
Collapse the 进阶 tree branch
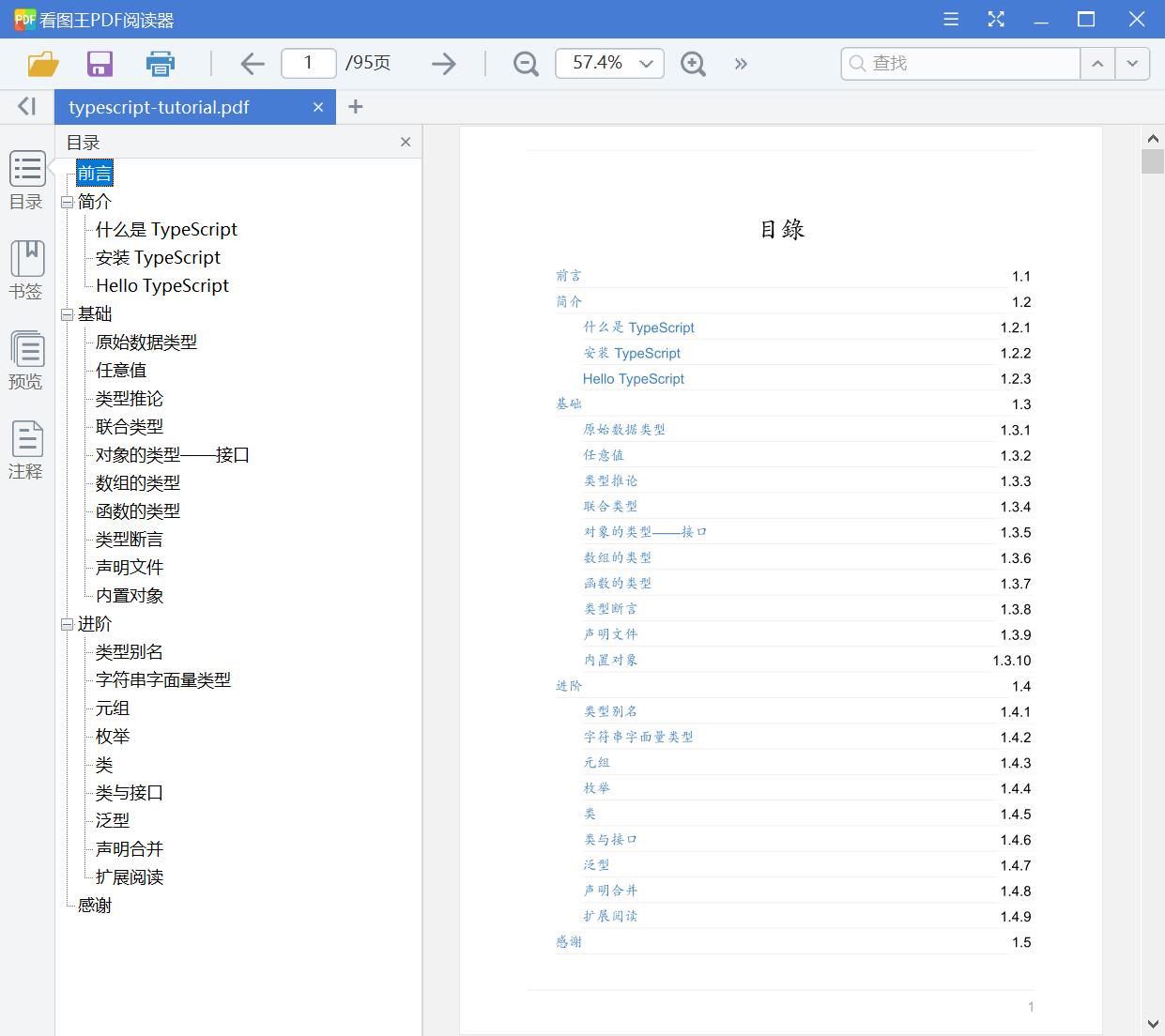(x=67, y=623)
